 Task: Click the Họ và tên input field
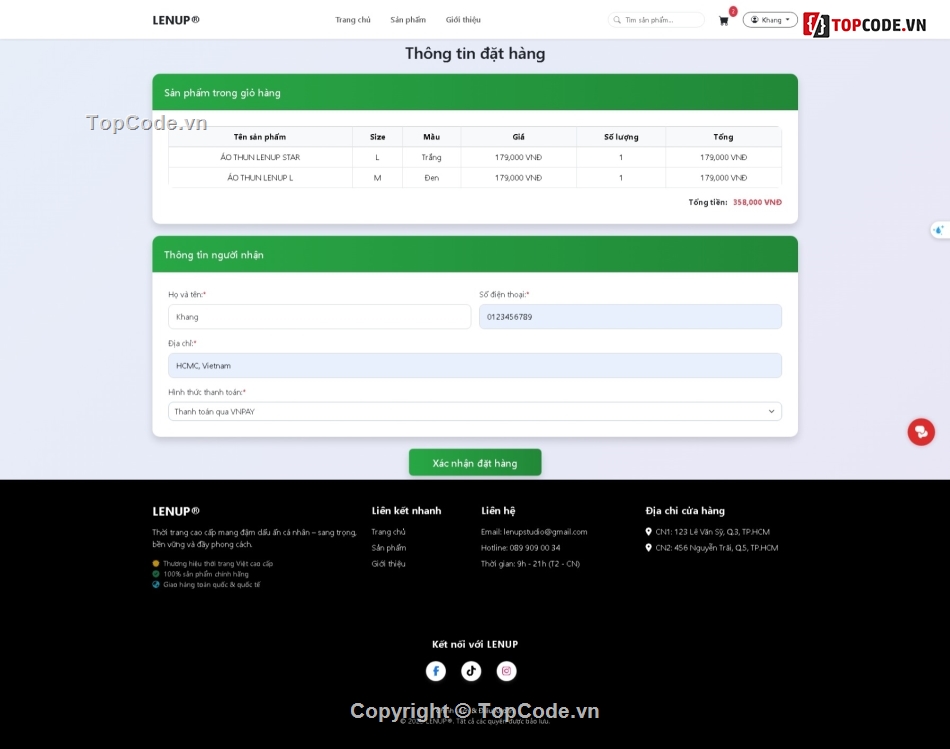point(319,317)
